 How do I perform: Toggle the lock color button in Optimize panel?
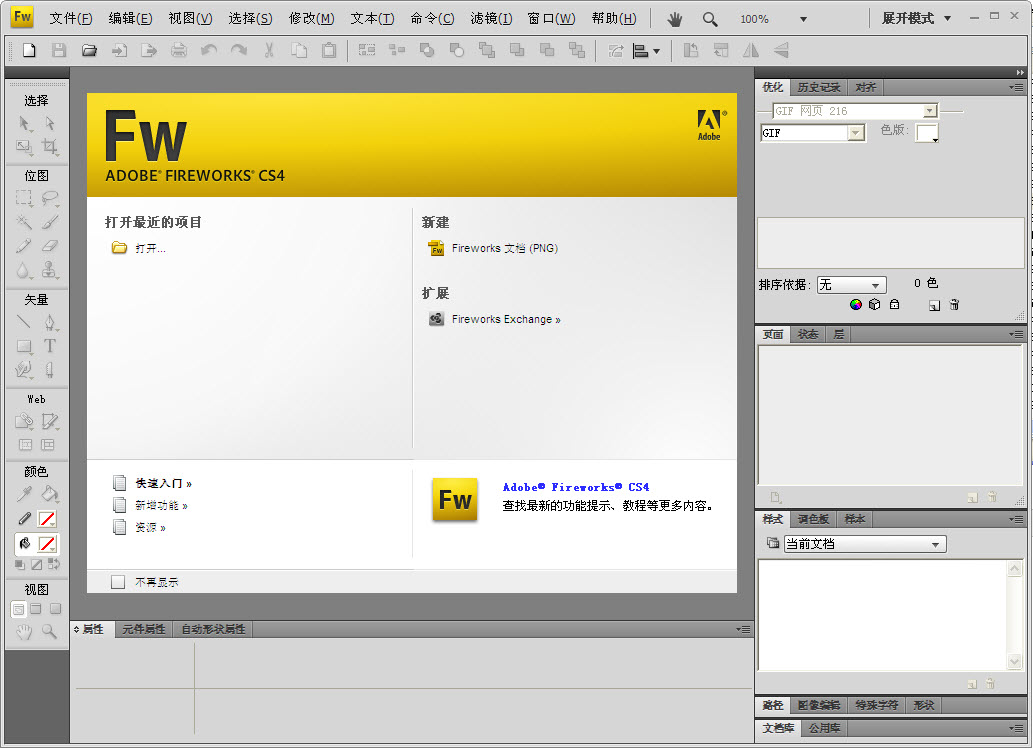pos(894,304)
